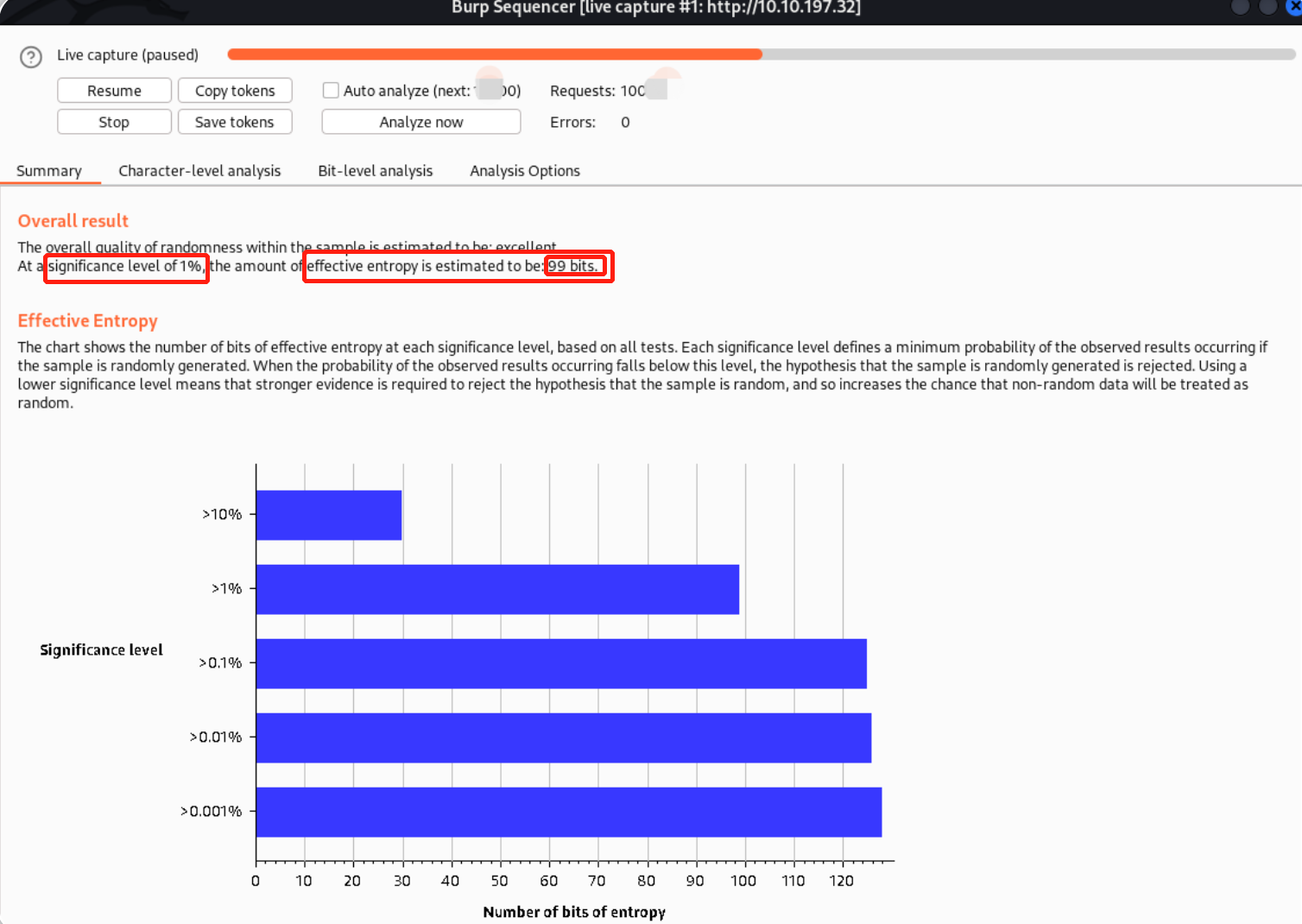
Task: Close the Burp Sequencer window
Action: point(1293,7)
